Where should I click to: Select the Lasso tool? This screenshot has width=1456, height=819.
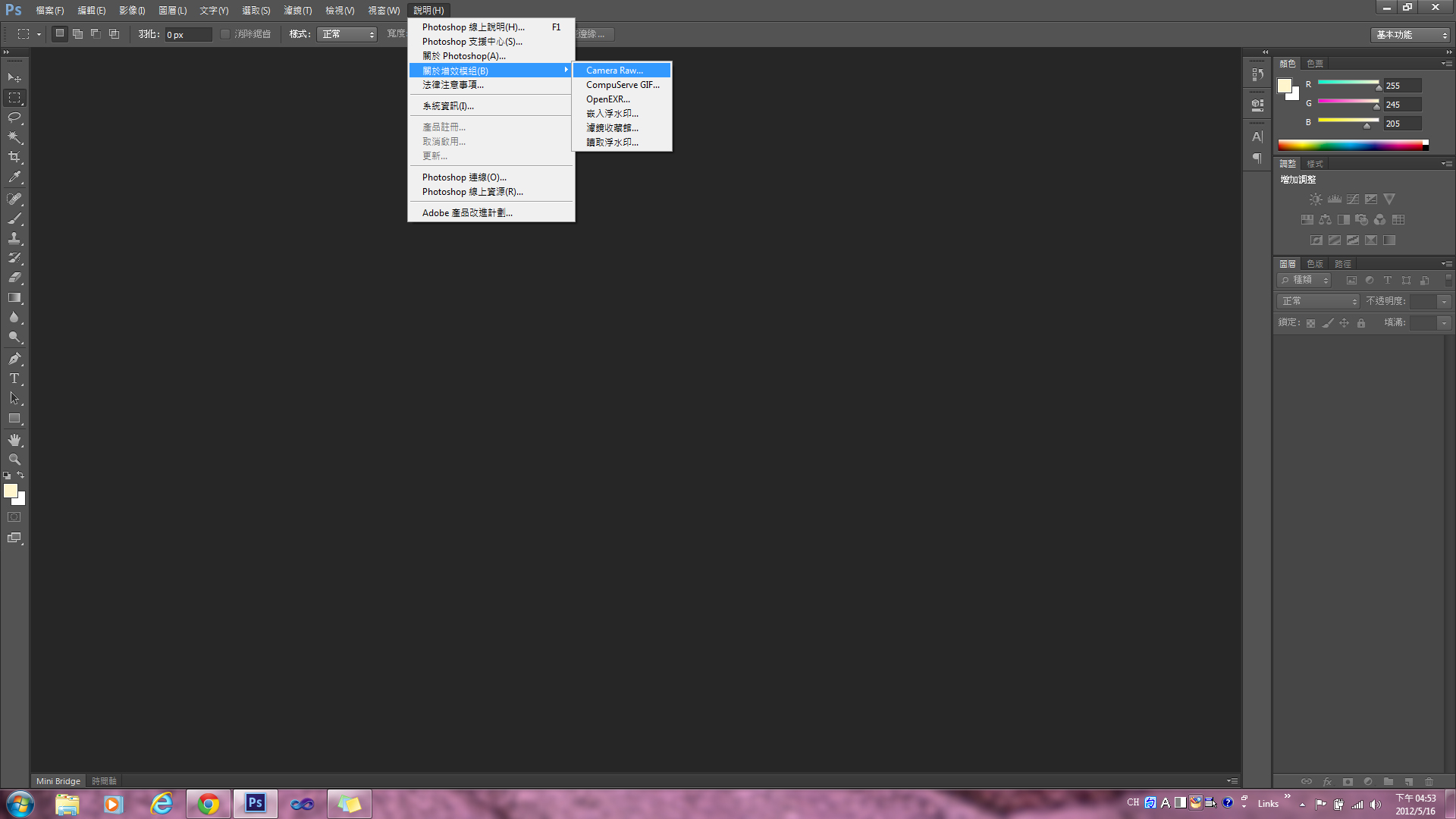point(14,118)
